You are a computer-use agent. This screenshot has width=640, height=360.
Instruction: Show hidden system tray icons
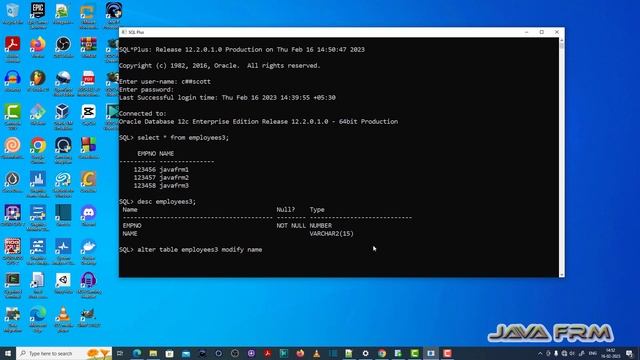pyautogui.click(x=540, y=353)
